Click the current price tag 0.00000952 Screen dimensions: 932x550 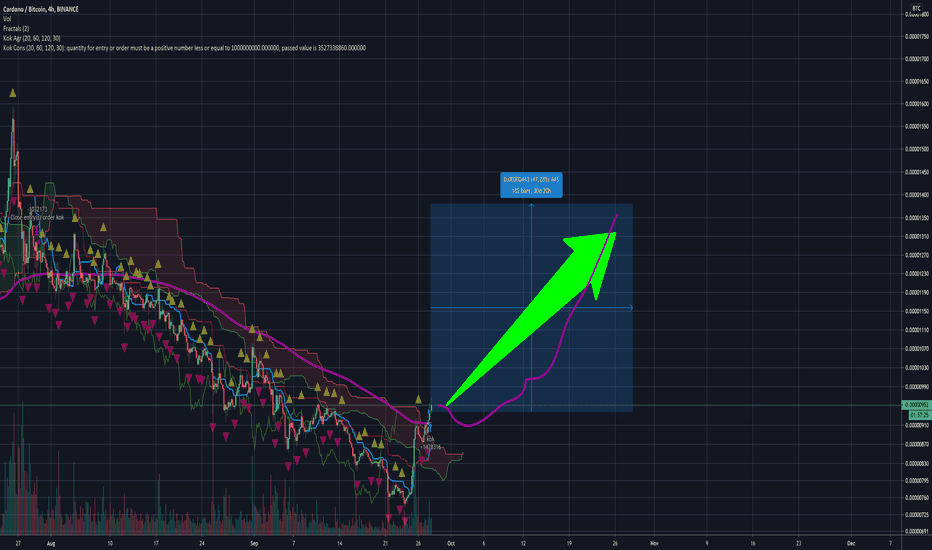[917, 405]
